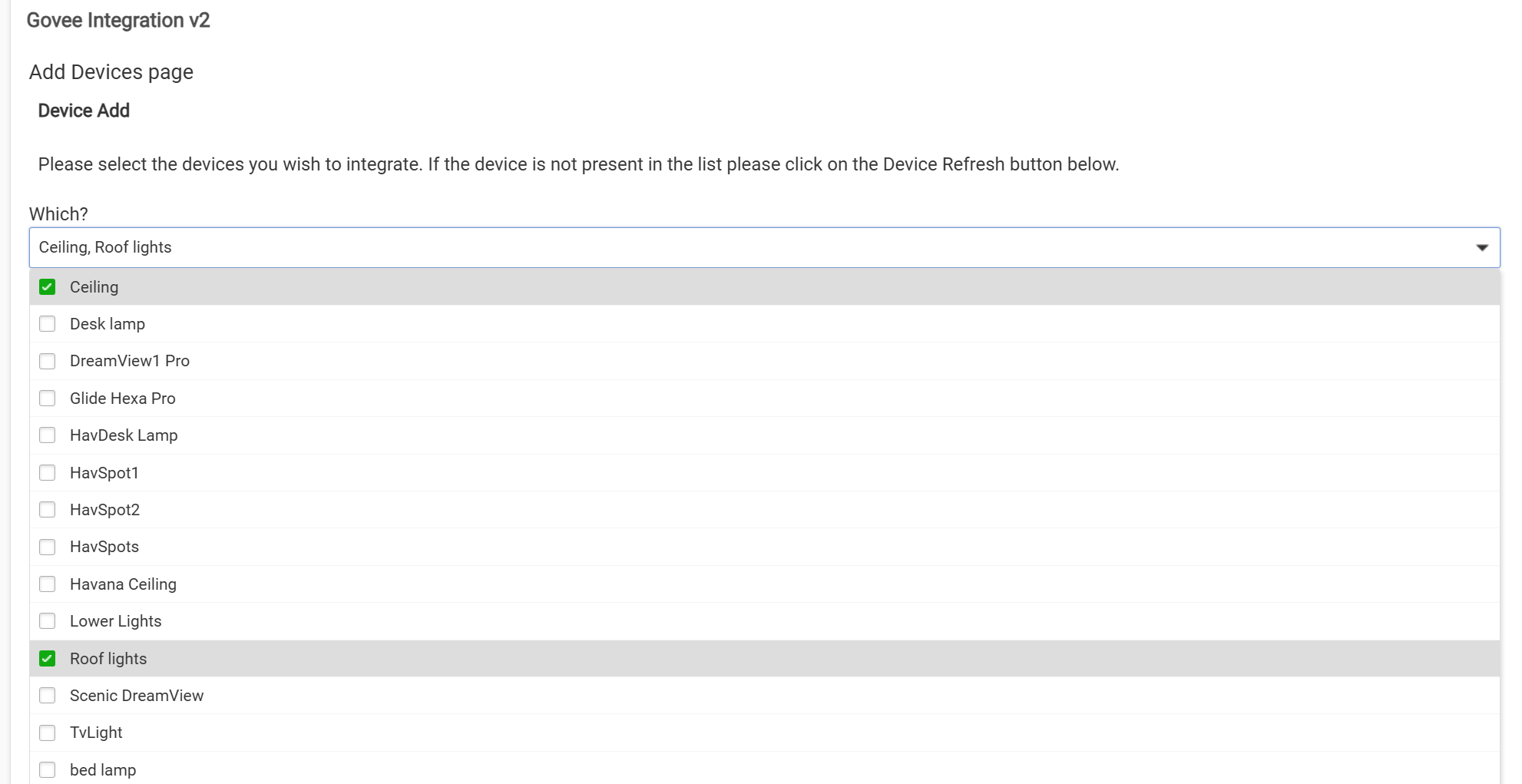This screenshot has height=784, width=1522.
Task: Uncheck the Ceiling checkbox
Action: [x=48, y=287]
